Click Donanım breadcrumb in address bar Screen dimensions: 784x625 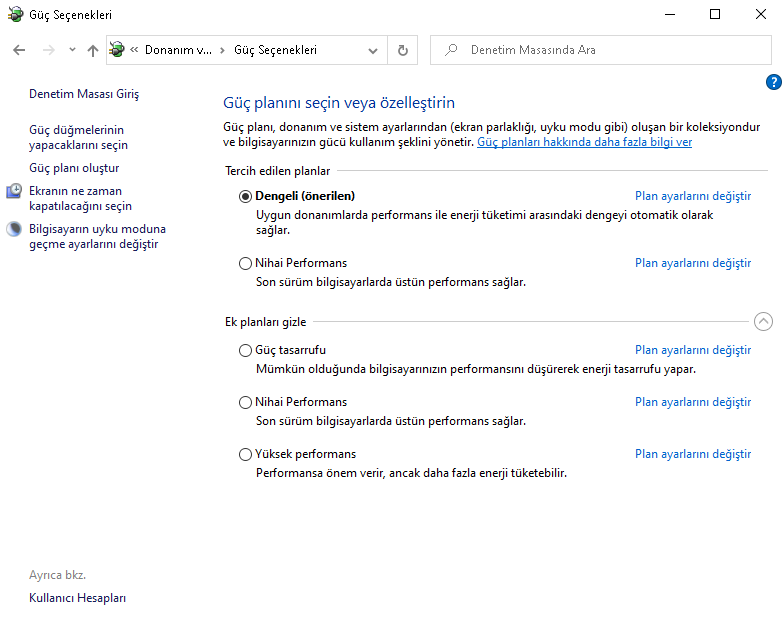[x=178, y=50]
